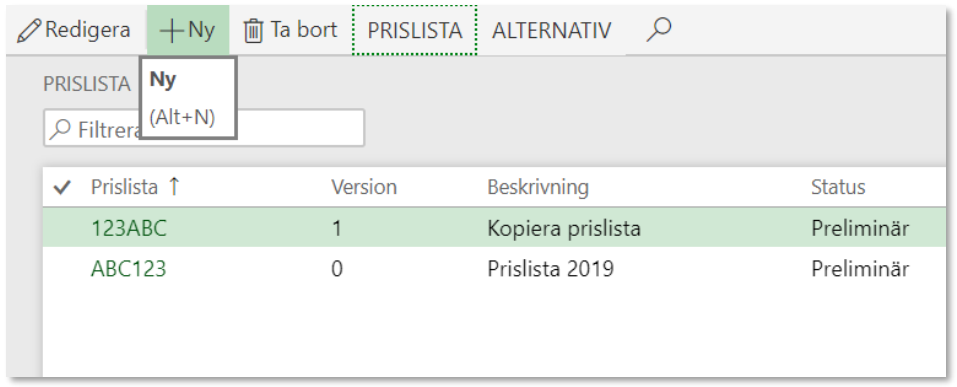This screenshot has width=957, height=387.
Task: Click the plus icon for Ny
Action: (x=172, y=31)
